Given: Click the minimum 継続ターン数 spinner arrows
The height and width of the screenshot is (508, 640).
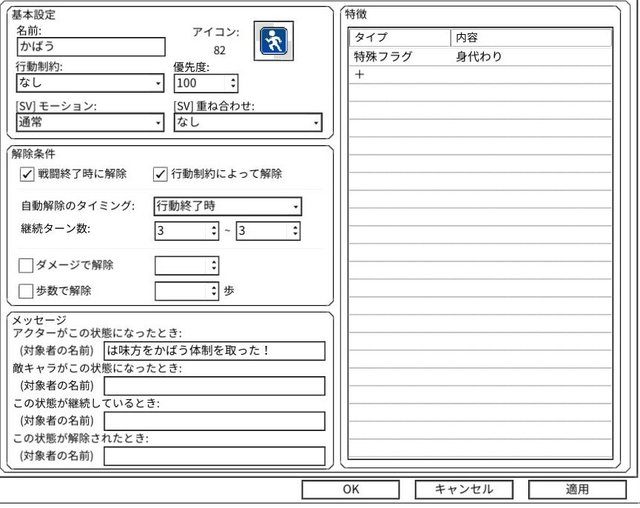Looking at the screenshot, I should point(213,231).
